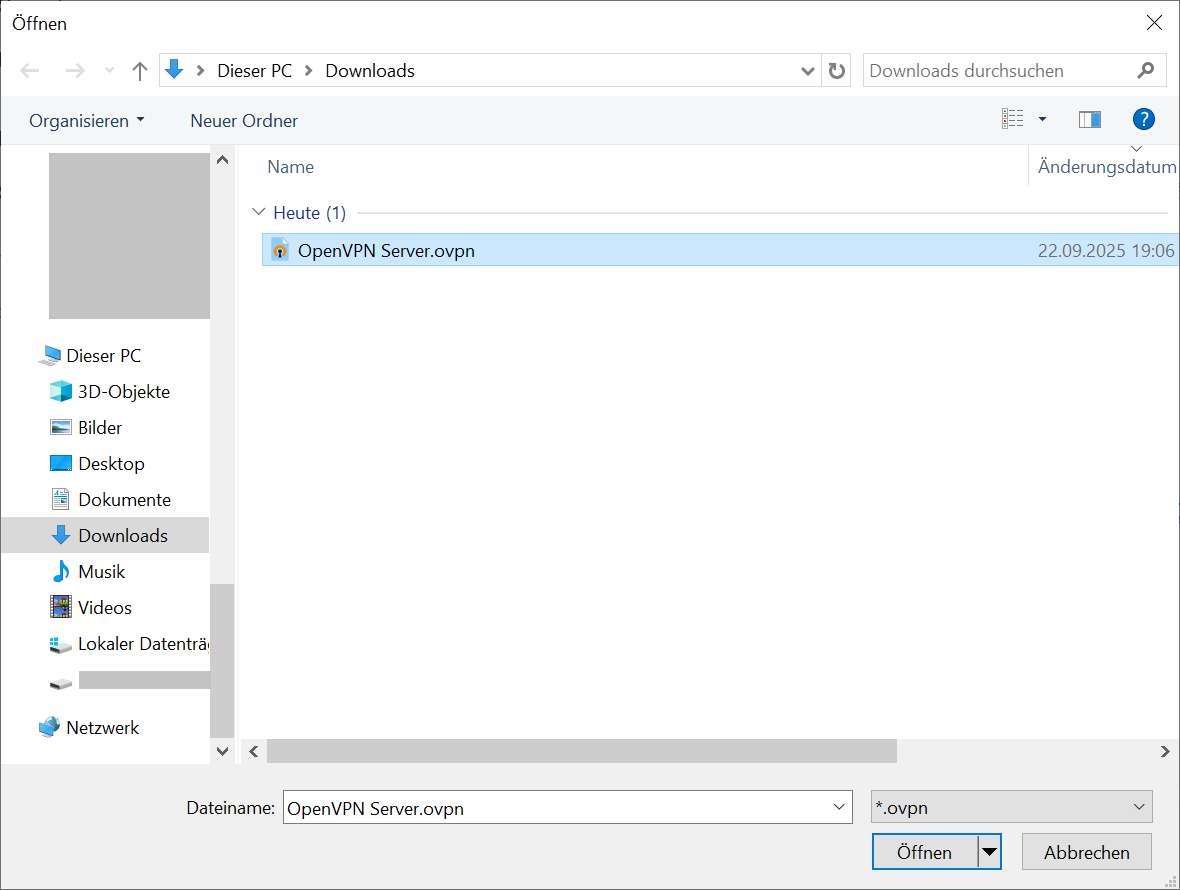
Task: Click the horizontal scrollbar in file list
Action: point(580,751)
